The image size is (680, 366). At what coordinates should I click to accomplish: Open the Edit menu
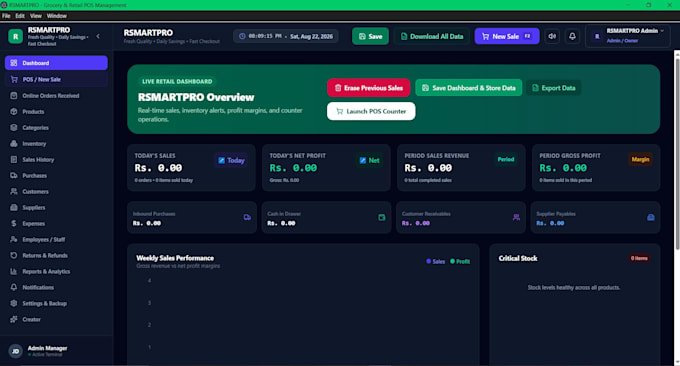(20, 16)
